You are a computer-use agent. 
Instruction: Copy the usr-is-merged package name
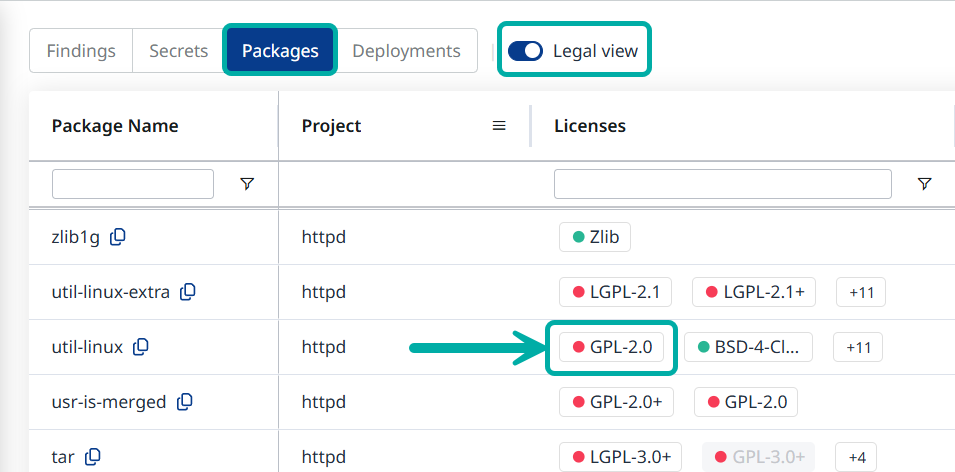tap(184, 402)
